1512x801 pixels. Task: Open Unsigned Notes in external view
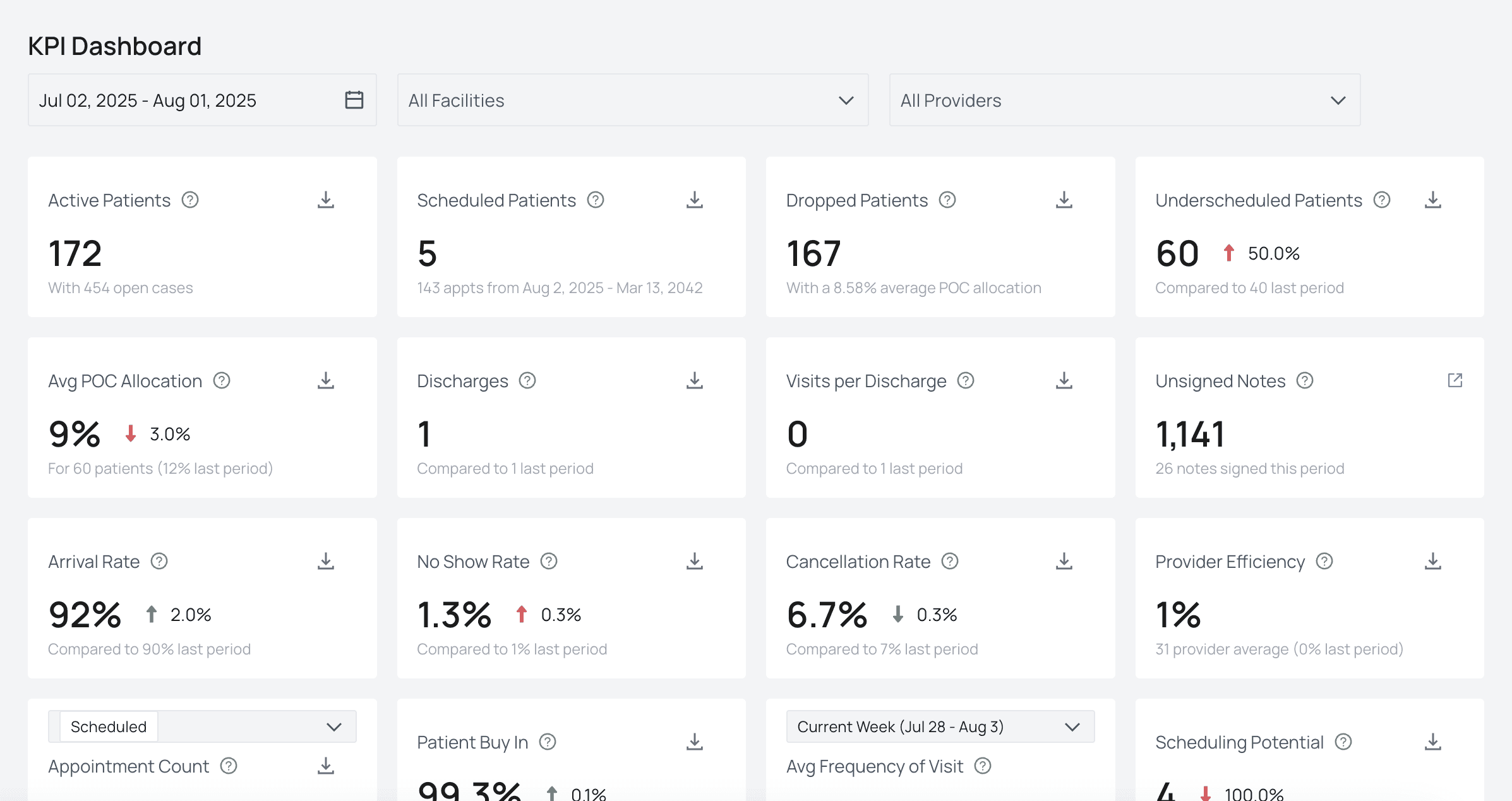click(1455, 380)
